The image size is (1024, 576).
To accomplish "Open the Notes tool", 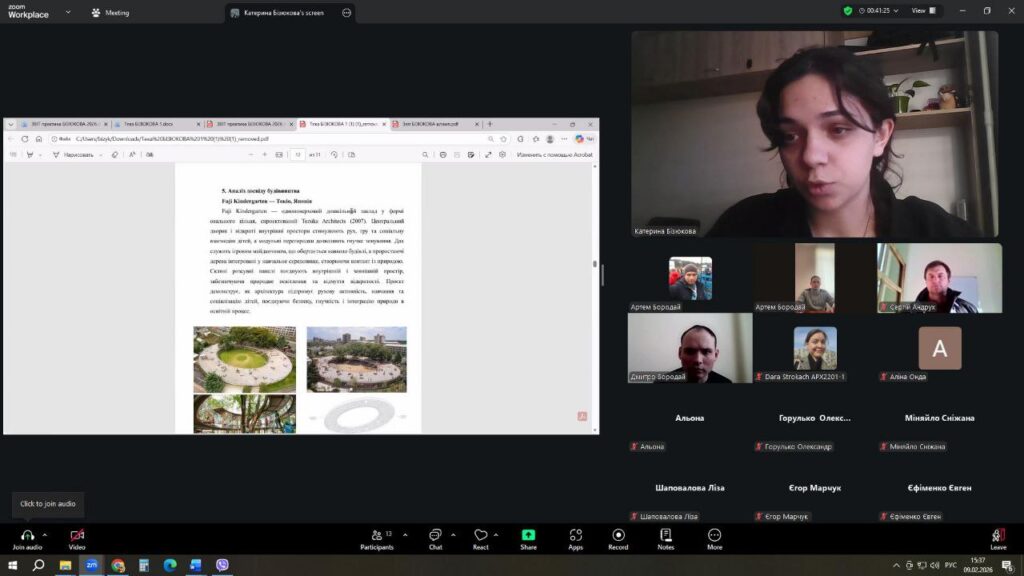I will pyautogui.click(x=665, y=535).
